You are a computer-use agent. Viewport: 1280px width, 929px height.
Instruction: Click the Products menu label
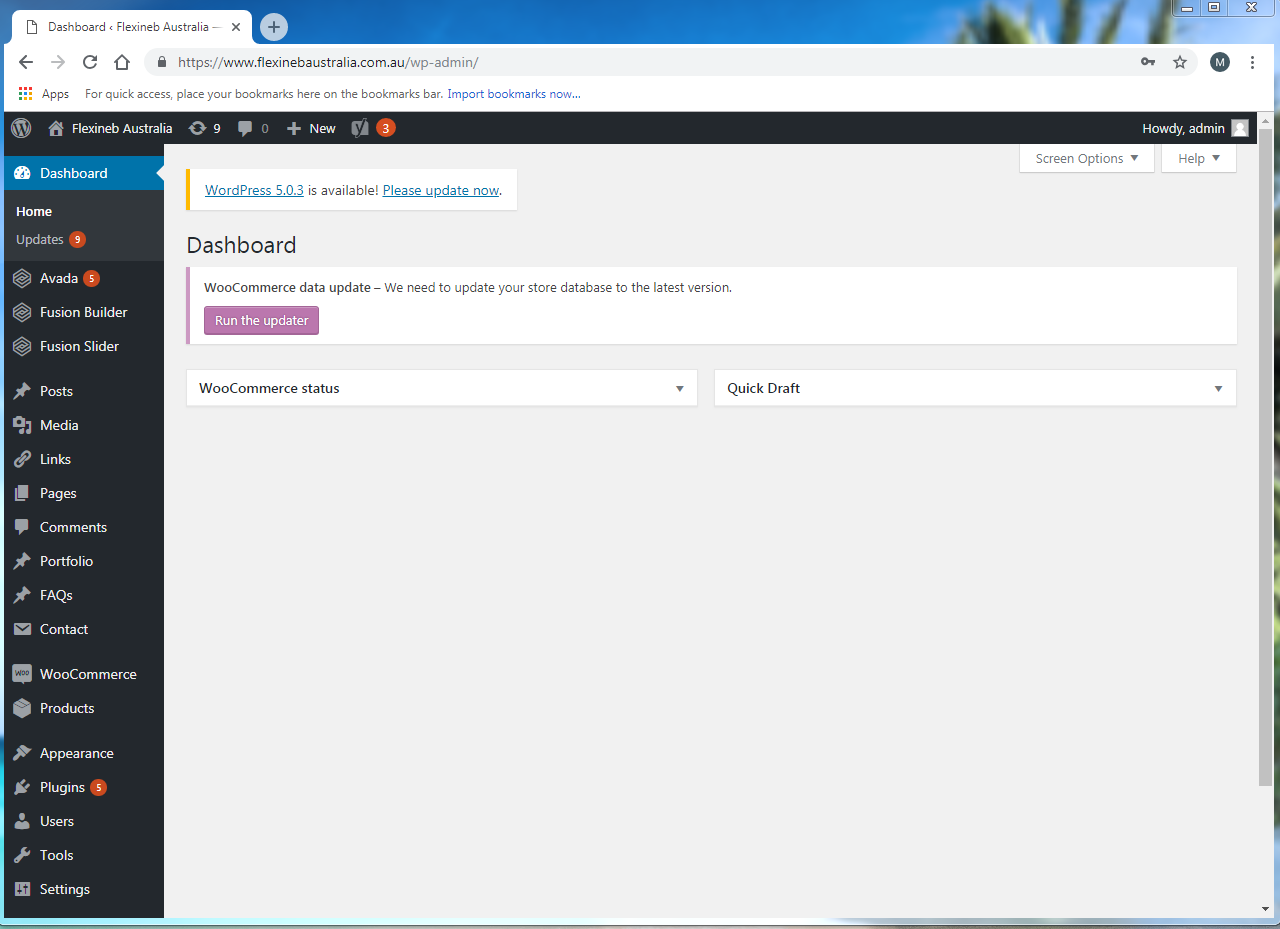click(x=67, y=708)
